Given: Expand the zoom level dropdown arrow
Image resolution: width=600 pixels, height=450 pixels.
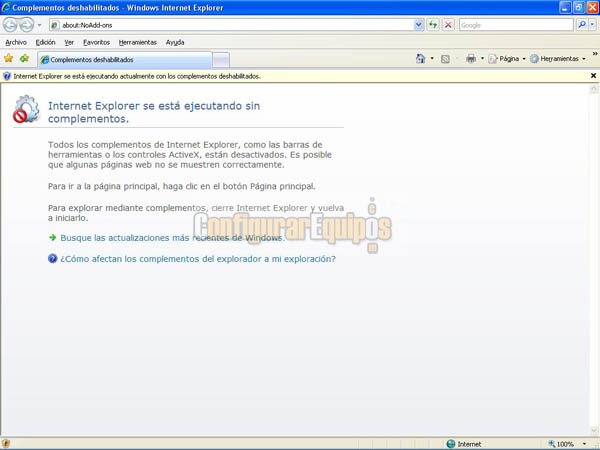Looking at the screenshot, I should (x=584, y=444).
